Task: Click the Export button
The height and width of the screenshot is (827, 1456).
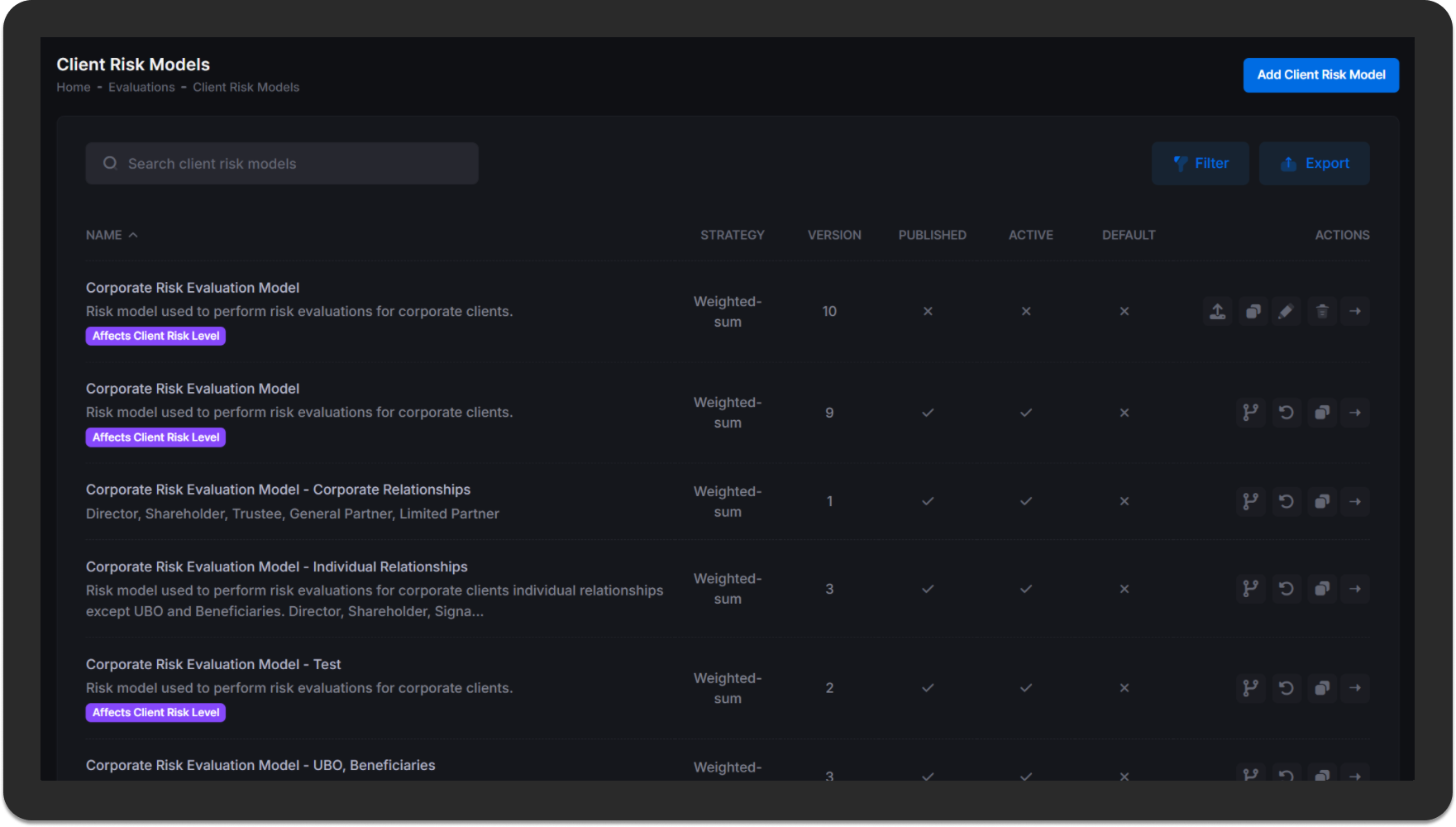Action: click(x=1314, y=164)
